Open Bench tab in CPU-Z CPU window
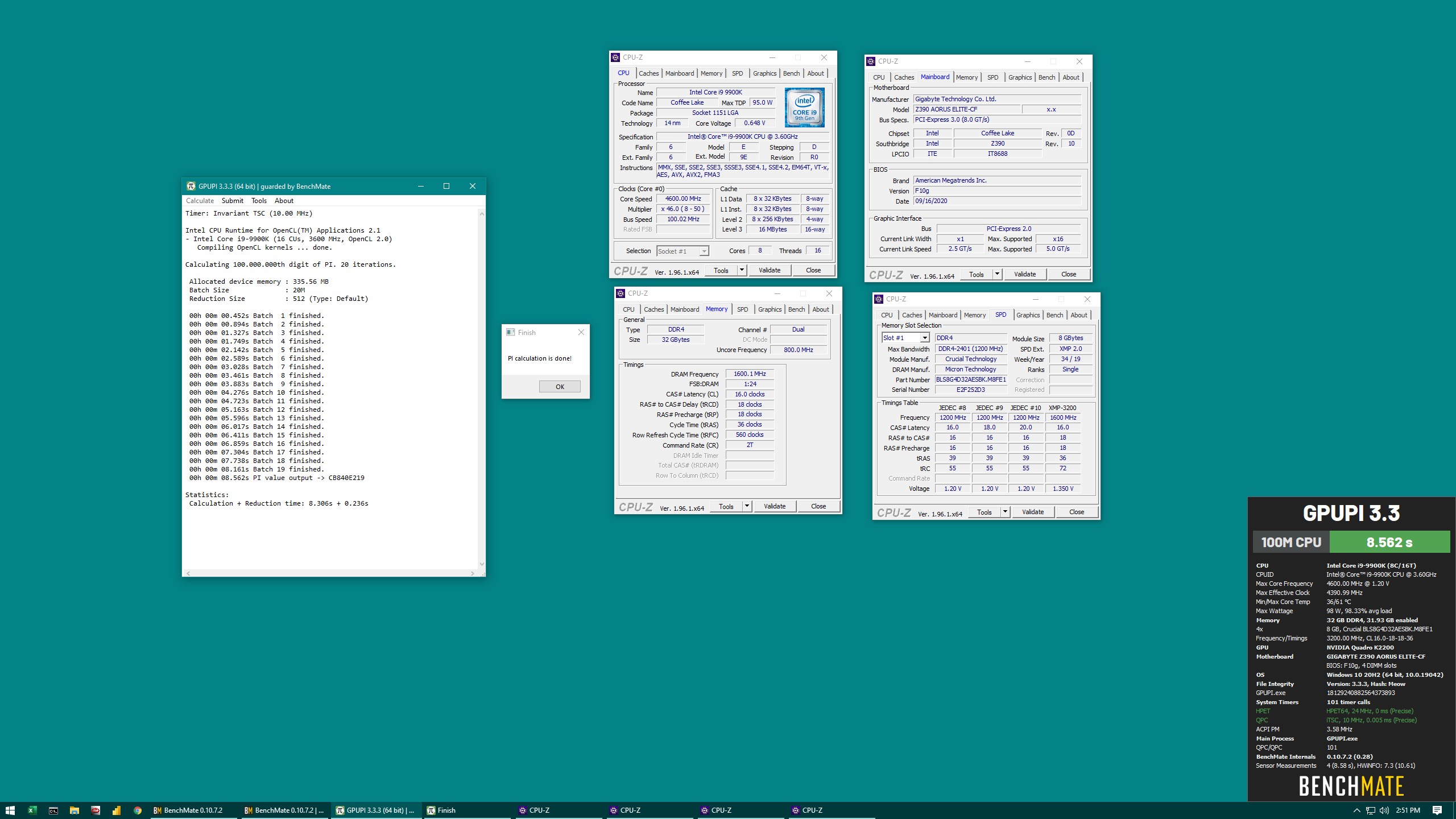Image resolution: width=1456 pixels, height=819 pixels. (x=791, y=73)
